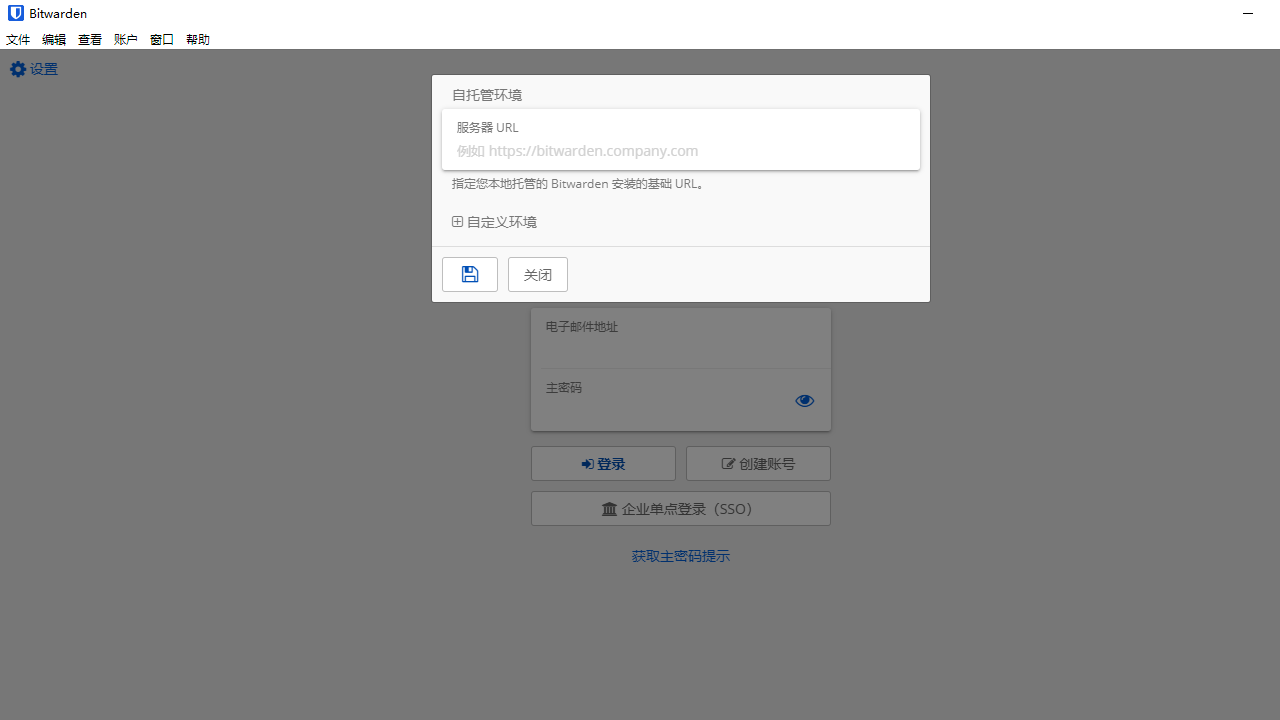Click the plus icon beside 自定义环境
This screenshot has height=720, width=1280.
[458, 221]
